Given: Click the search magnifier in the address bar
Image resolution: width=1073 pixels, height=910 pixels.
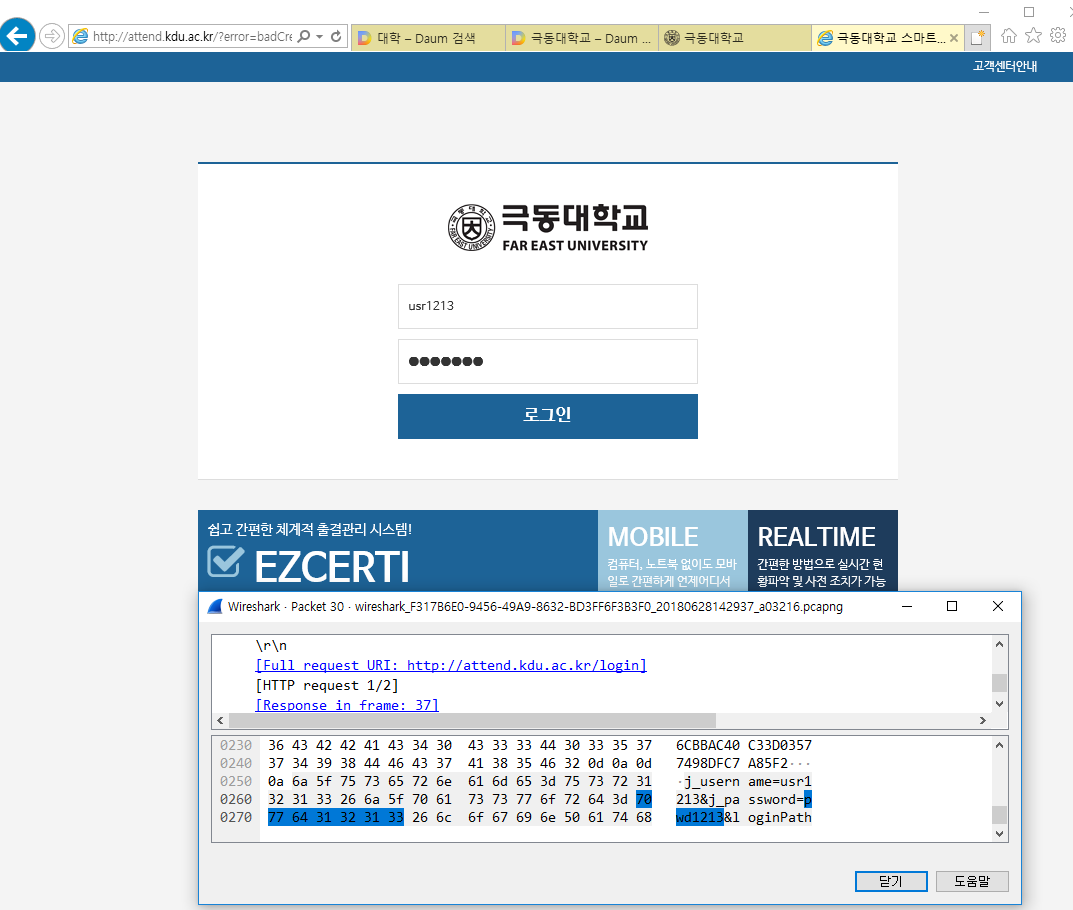Looking at the screenshot, I should coord(304,36).
